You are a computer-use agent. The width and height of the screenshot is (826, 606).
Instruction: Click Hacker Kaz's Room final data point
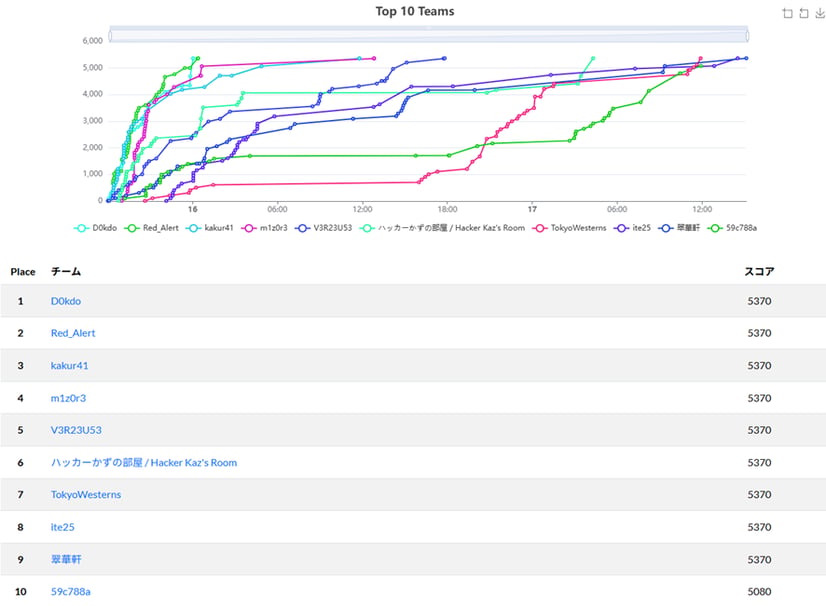coord(593,58)
